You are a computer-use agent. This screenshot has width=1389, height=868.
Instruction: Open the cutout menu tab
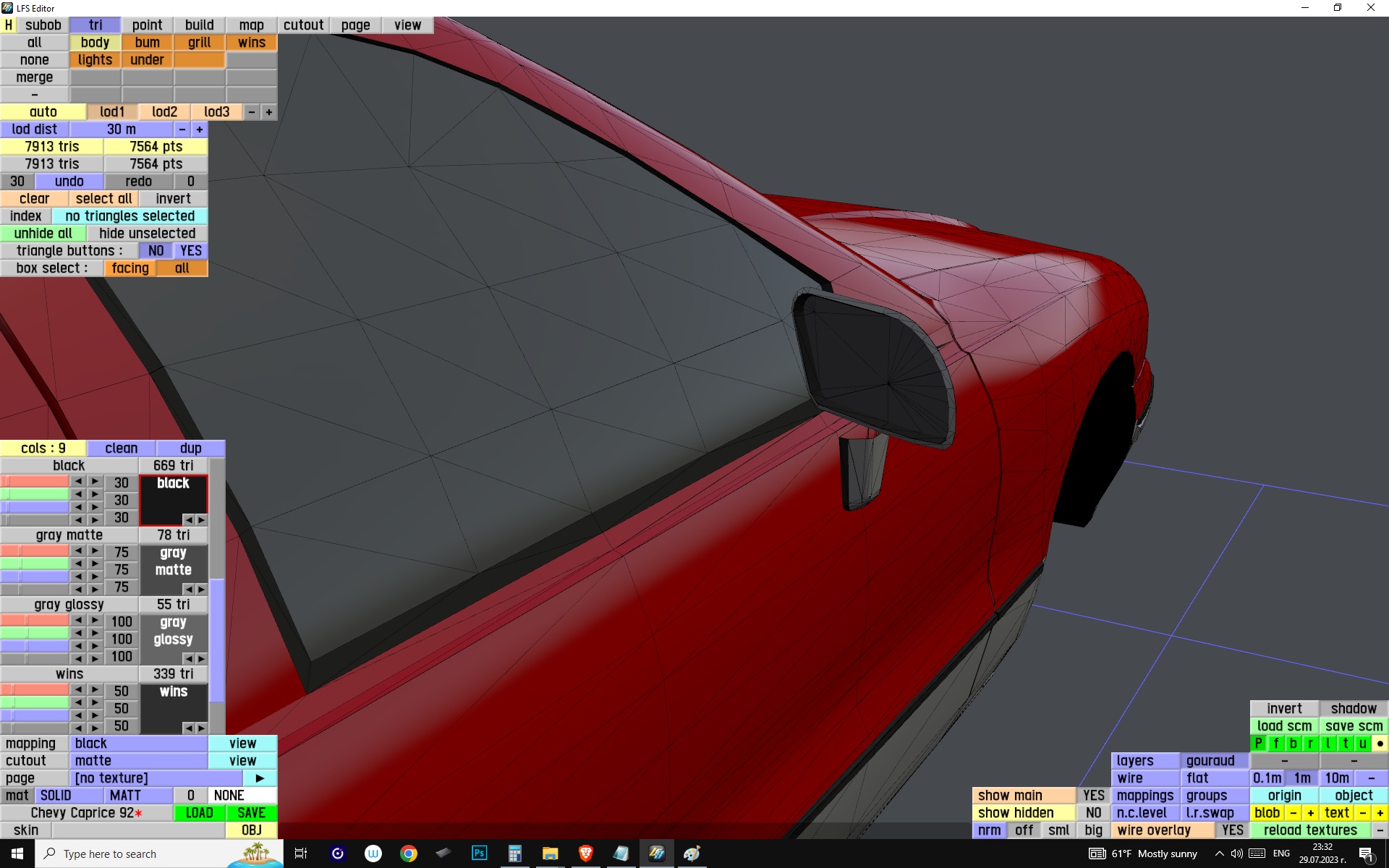coord(303,25)
